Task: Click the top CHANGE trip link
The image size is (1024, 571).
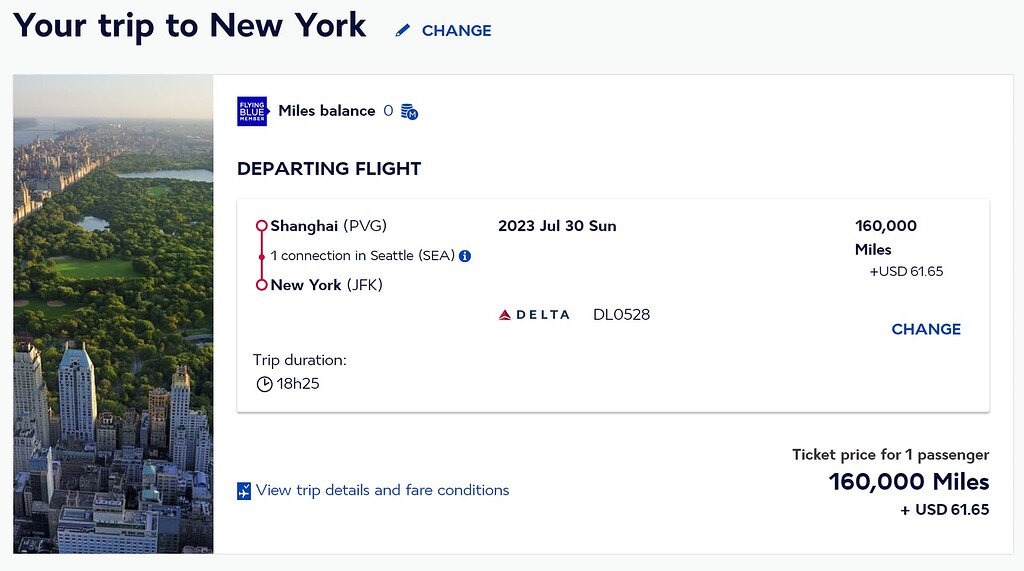Action: pyautogui.click(x=456, y=31)
